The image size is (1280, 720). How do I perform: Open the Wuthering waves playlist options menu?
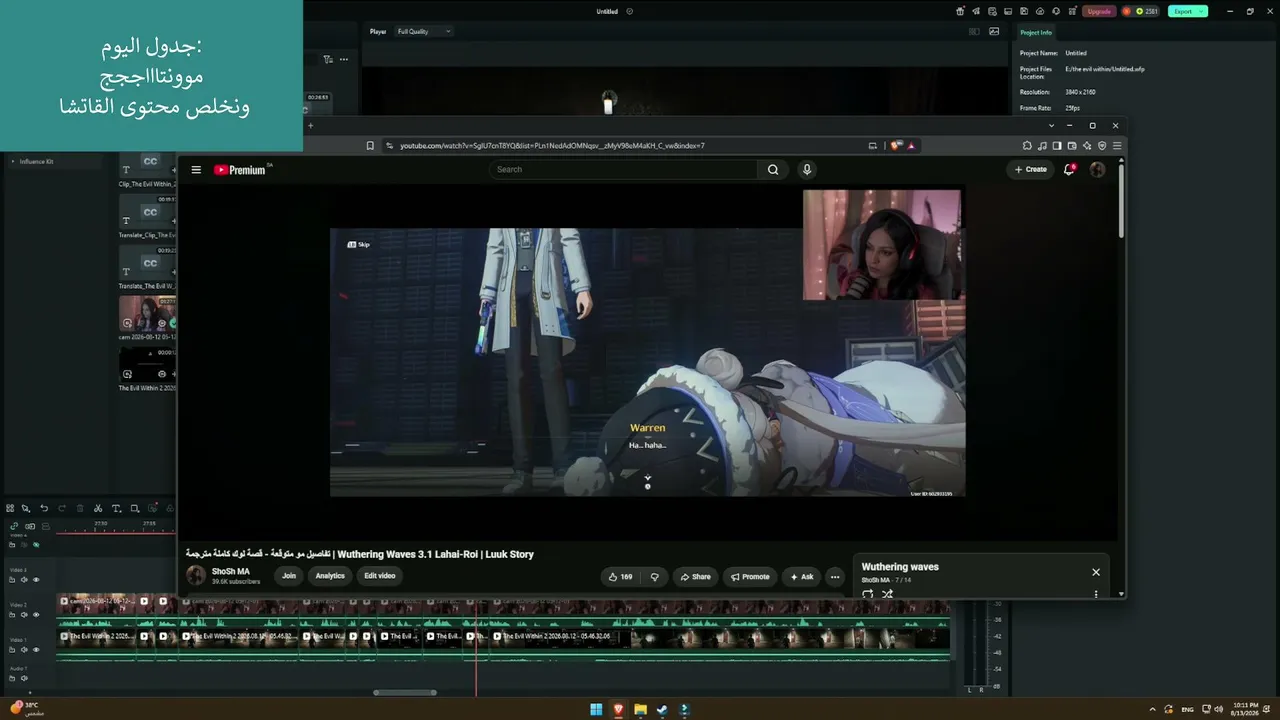(1096, 594)
